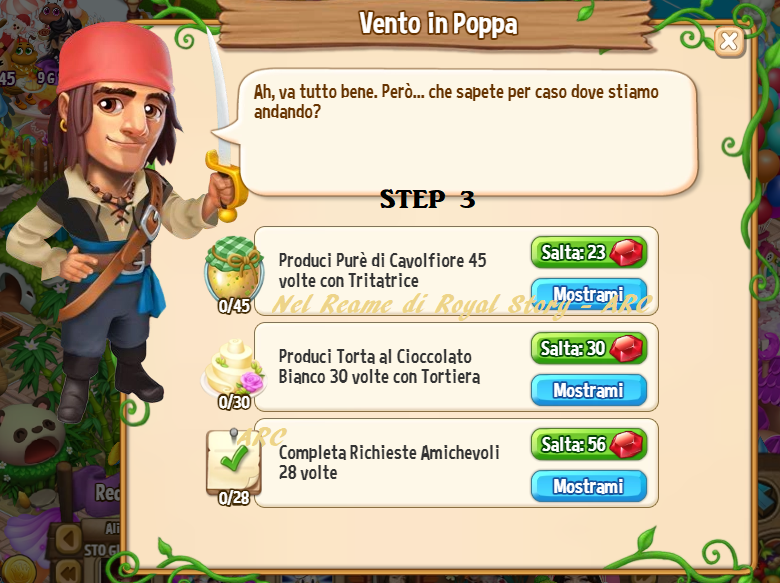The width and height of the screenshot is (780, 583).
Task: Skip white chocolate cake task for 30 rubies
Action: point(589,348)
